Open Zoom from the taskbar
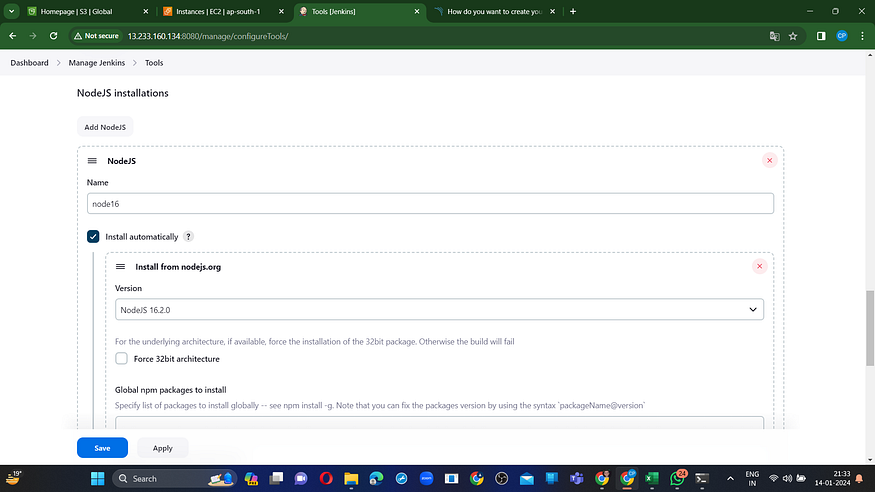 [426, 479]
